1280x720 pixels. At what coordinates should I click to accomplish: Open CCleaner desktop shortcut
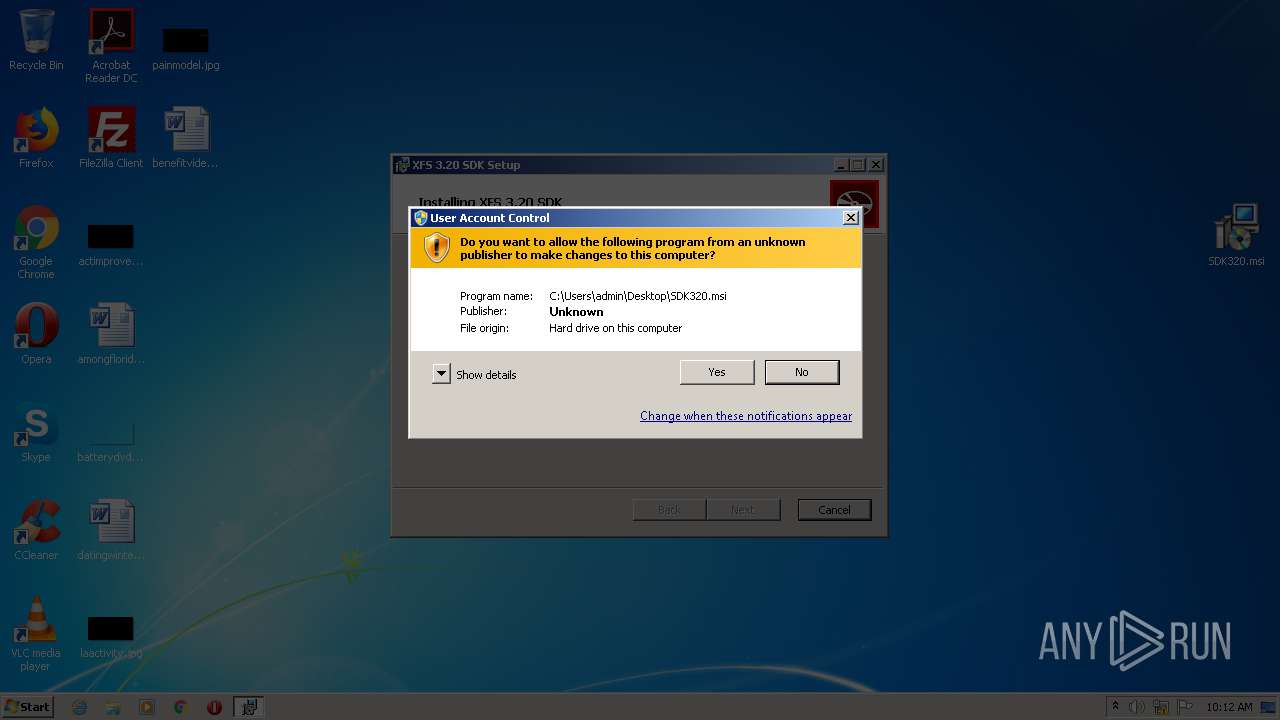(36, 530)
